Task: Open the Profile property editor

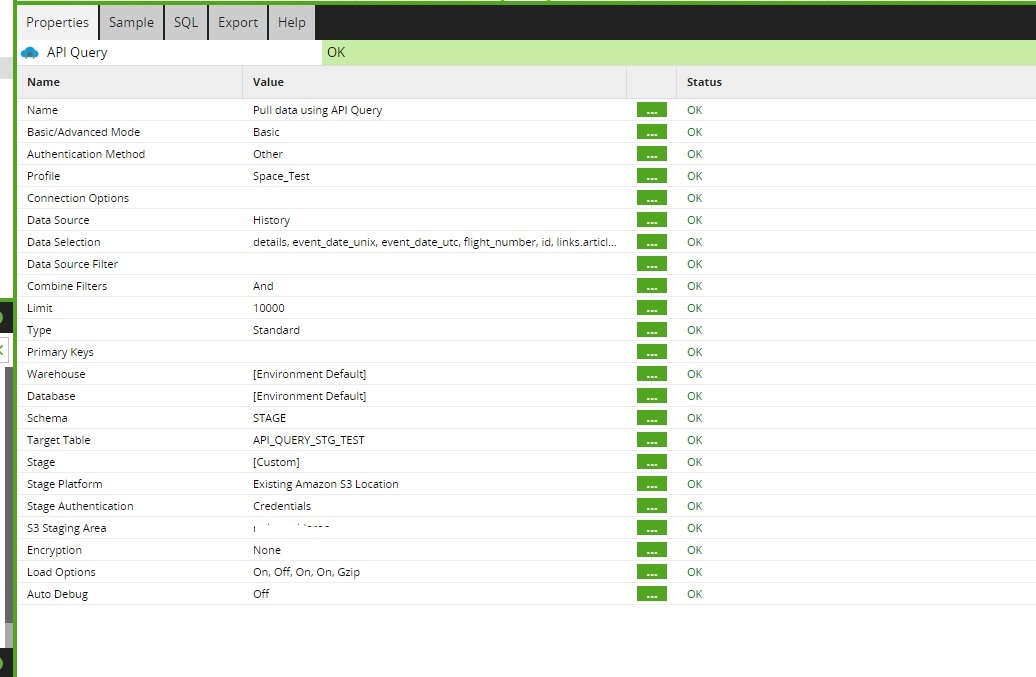Action: point(651,176)
